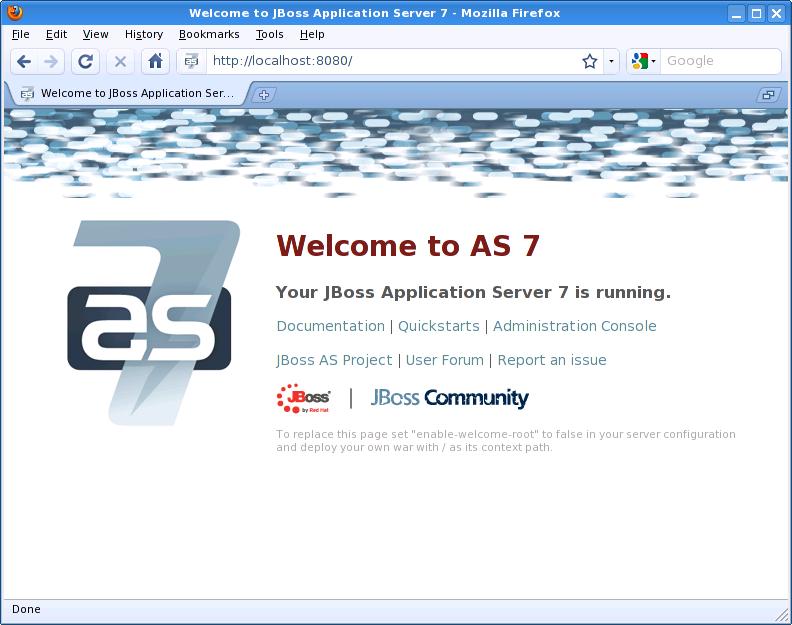Follow the Documentation link
Viewport: 792px width, 625px height.
pos(331,326)
